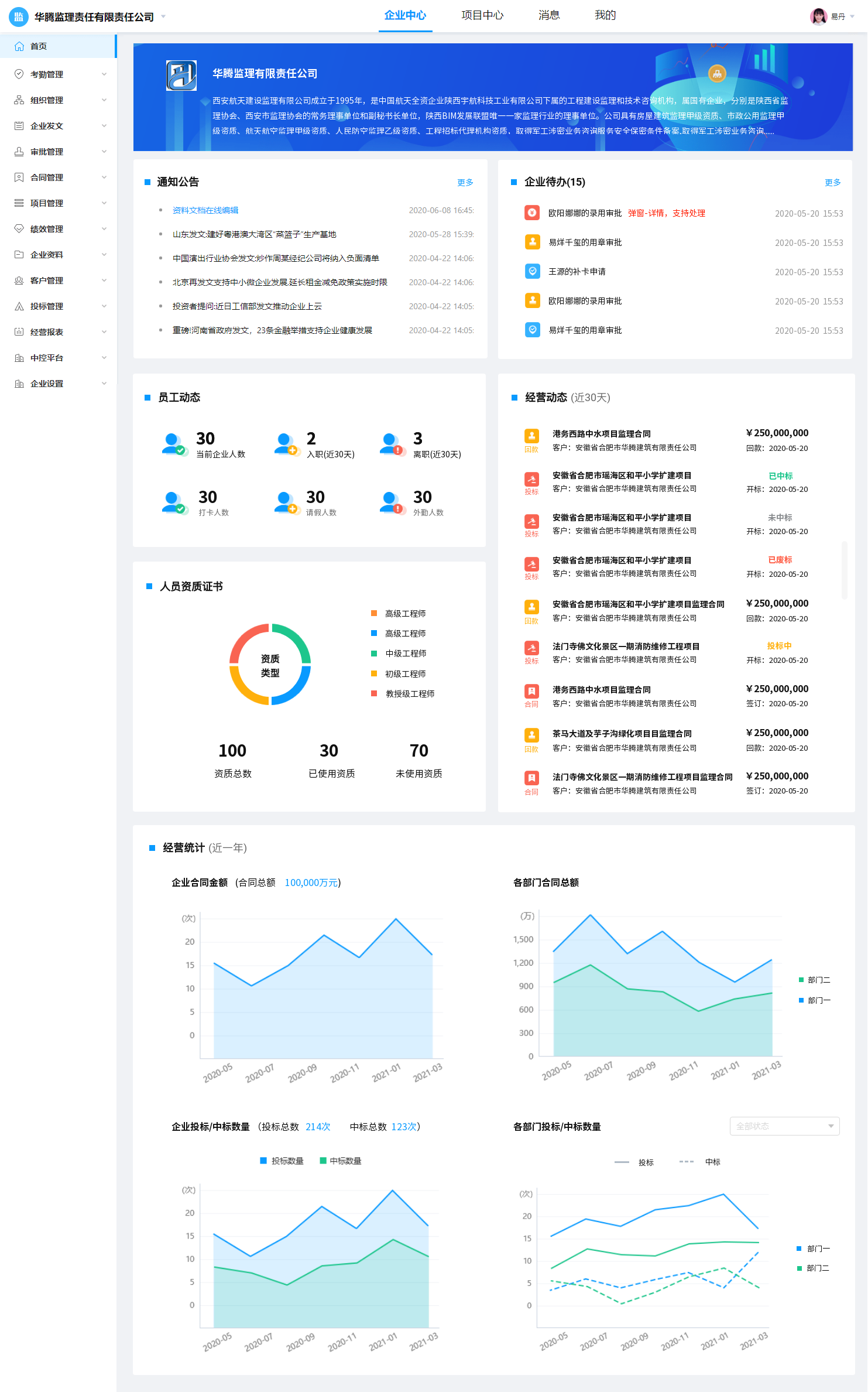Click the 组织管理 organization icon
The width and height of the screenshot is (868, 1392).
point(19,100)
